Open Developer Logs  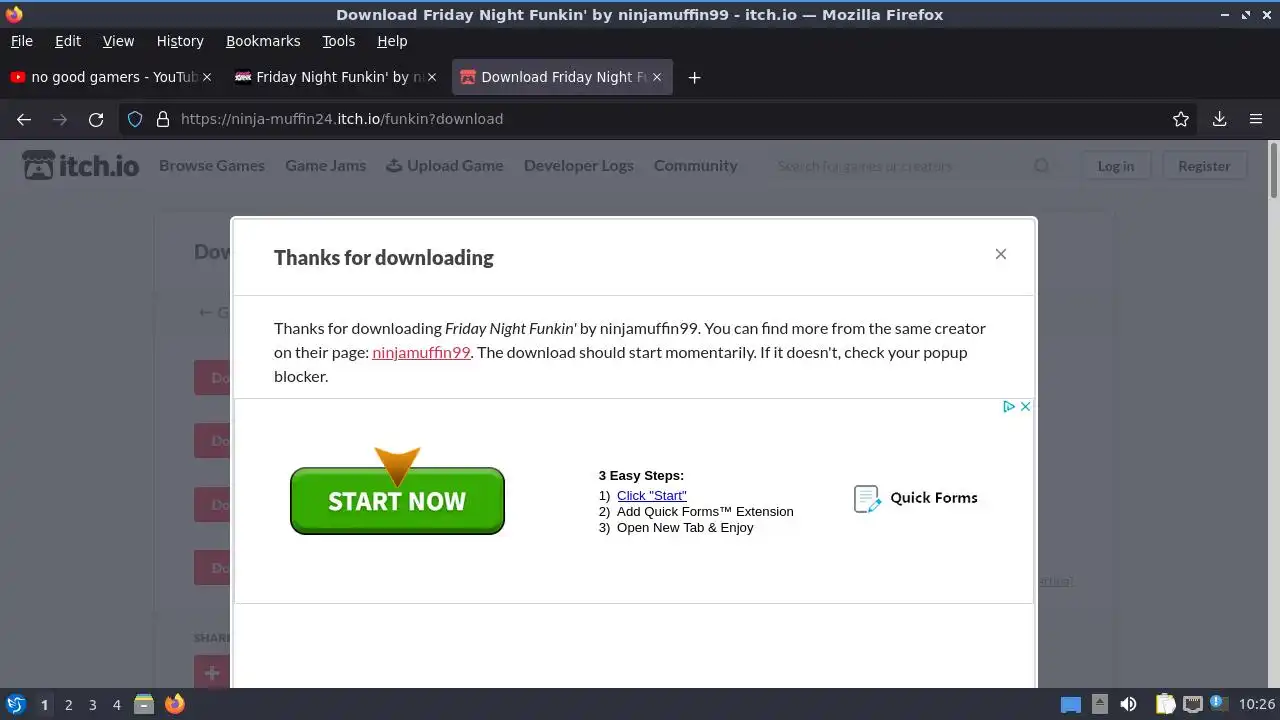click(579, 166)
